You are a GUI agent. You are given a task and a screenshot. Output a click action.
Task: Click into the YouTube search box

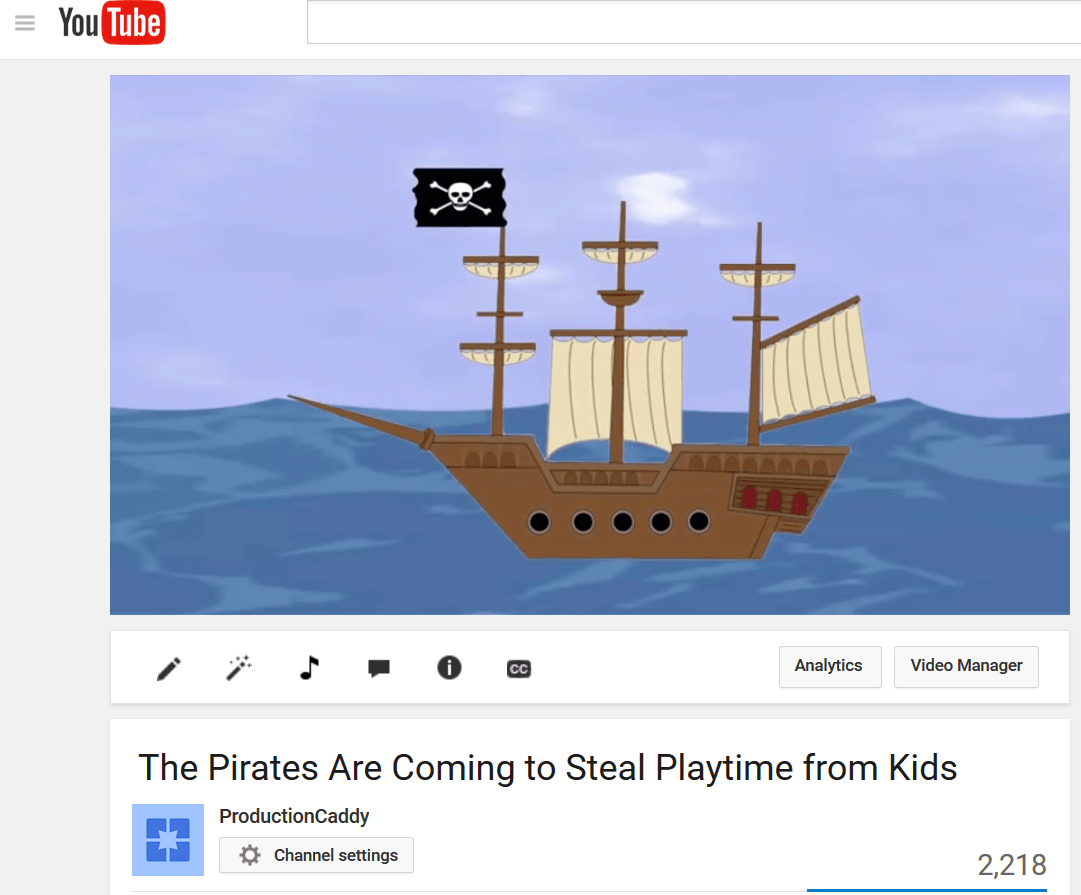690,23
